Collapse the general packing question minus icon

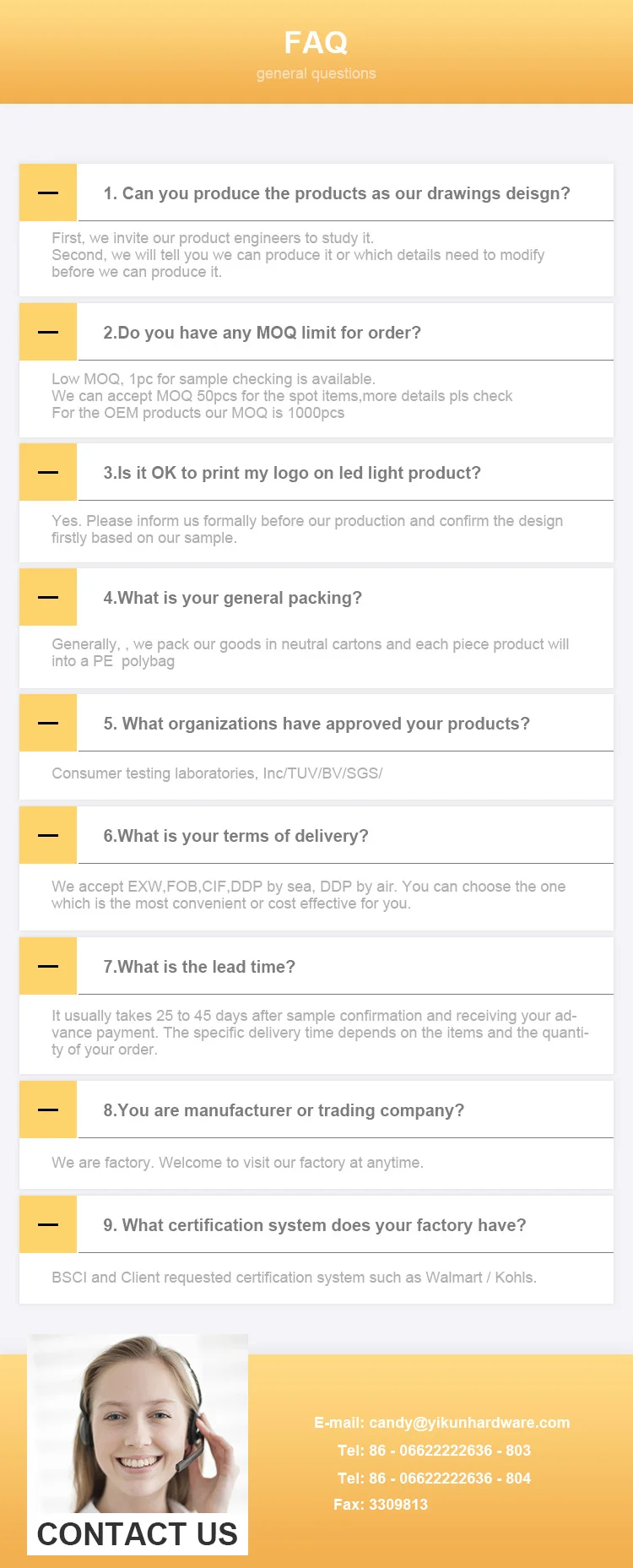tap(48, 597)
